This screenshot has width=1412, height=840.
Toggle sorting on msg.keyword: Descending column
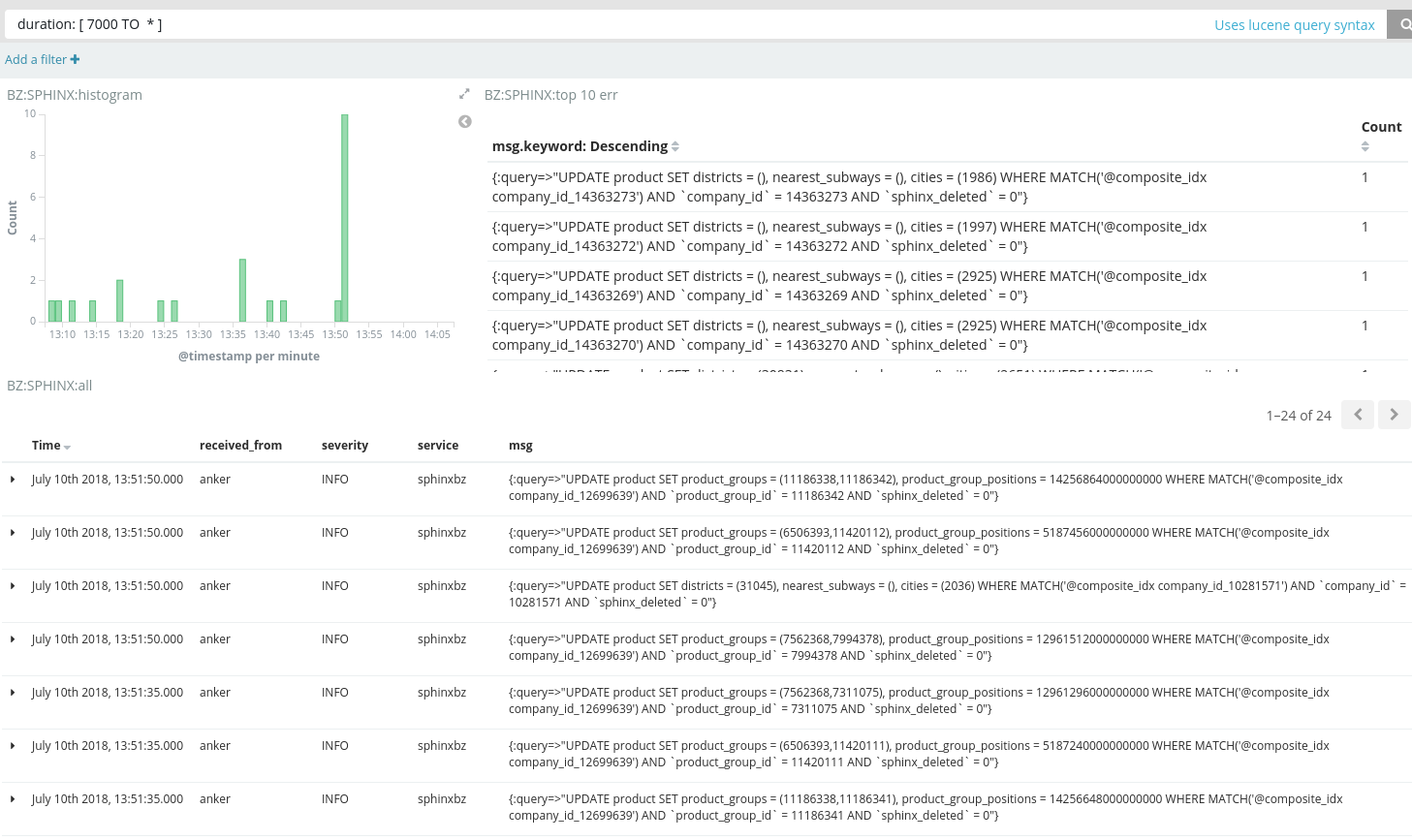click(675, 145)
